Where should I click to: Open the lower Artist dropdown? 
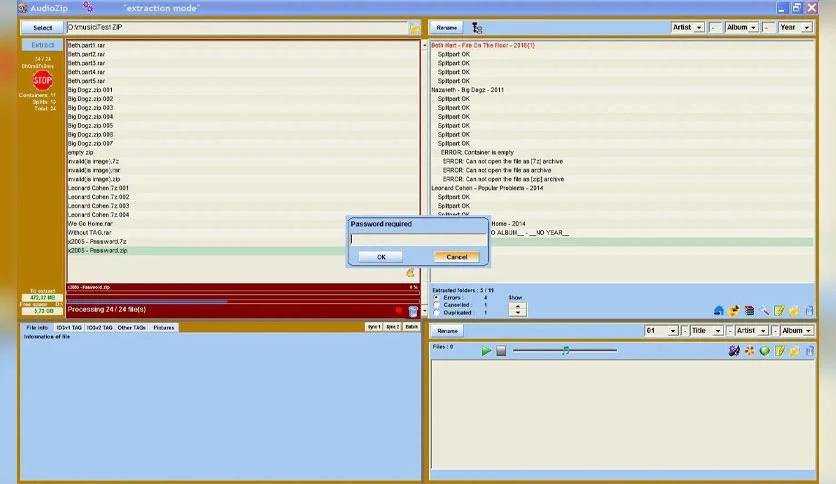752,331
